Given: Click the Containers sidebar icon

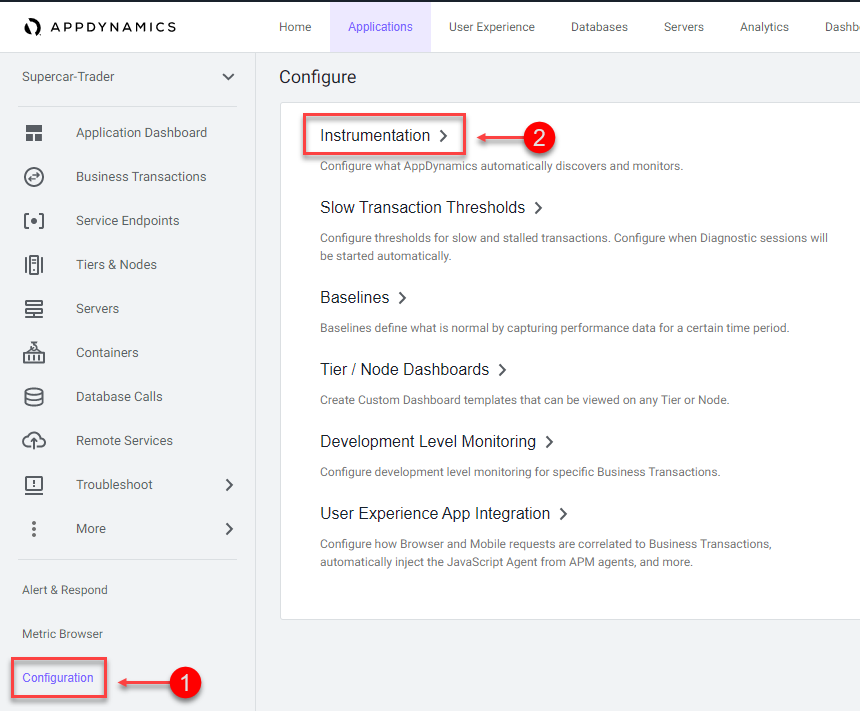Looking at the screenshot, I should pos(34,352).
